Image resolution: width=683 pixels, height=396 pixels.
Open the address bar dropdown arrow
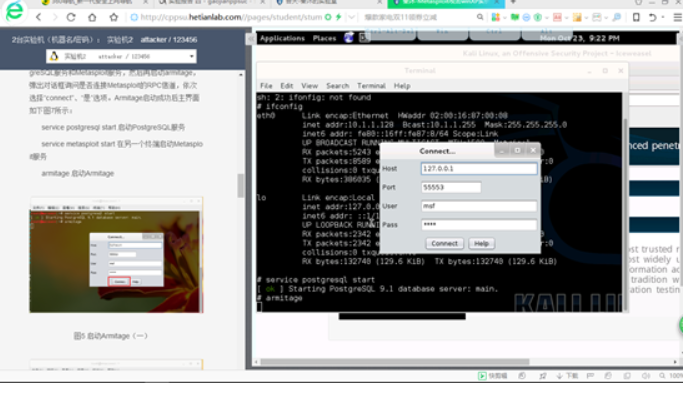pyautogui.click(x=351, y=17)
